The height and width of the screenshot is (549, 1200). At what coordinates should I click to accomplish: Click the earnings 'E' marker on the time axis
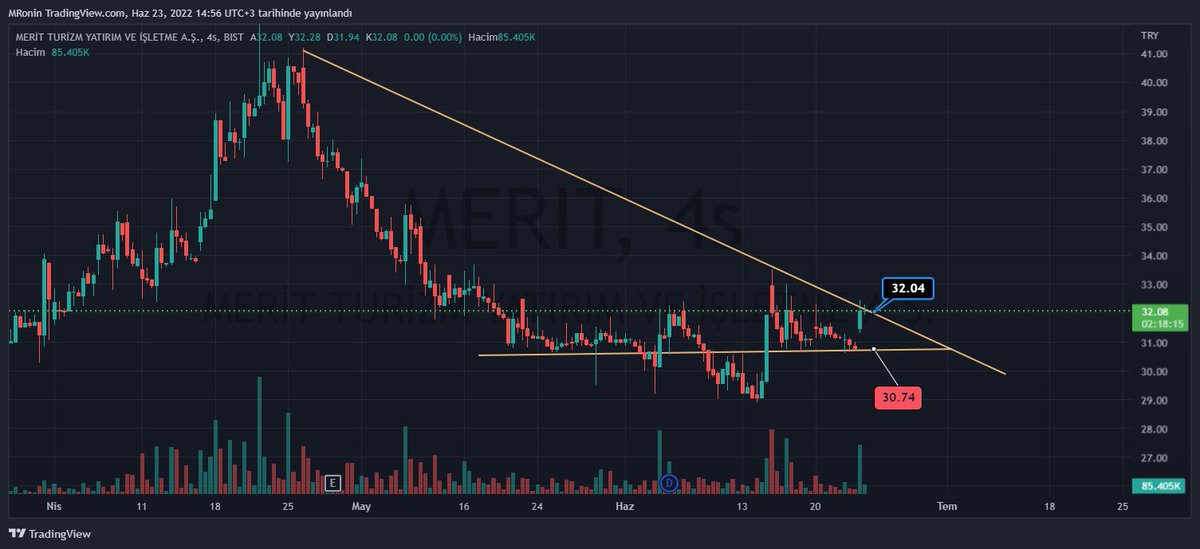pos(333,483)
